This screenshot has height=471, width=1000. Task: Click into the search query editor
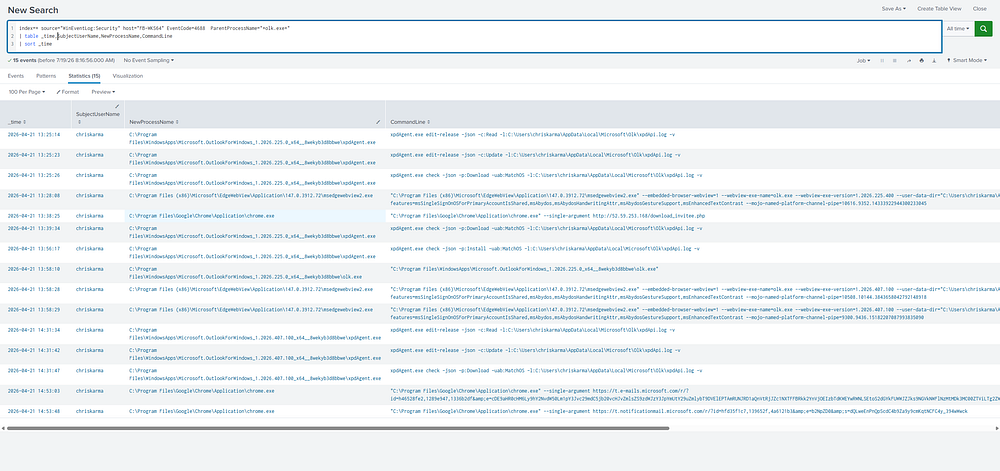(474, 36)
